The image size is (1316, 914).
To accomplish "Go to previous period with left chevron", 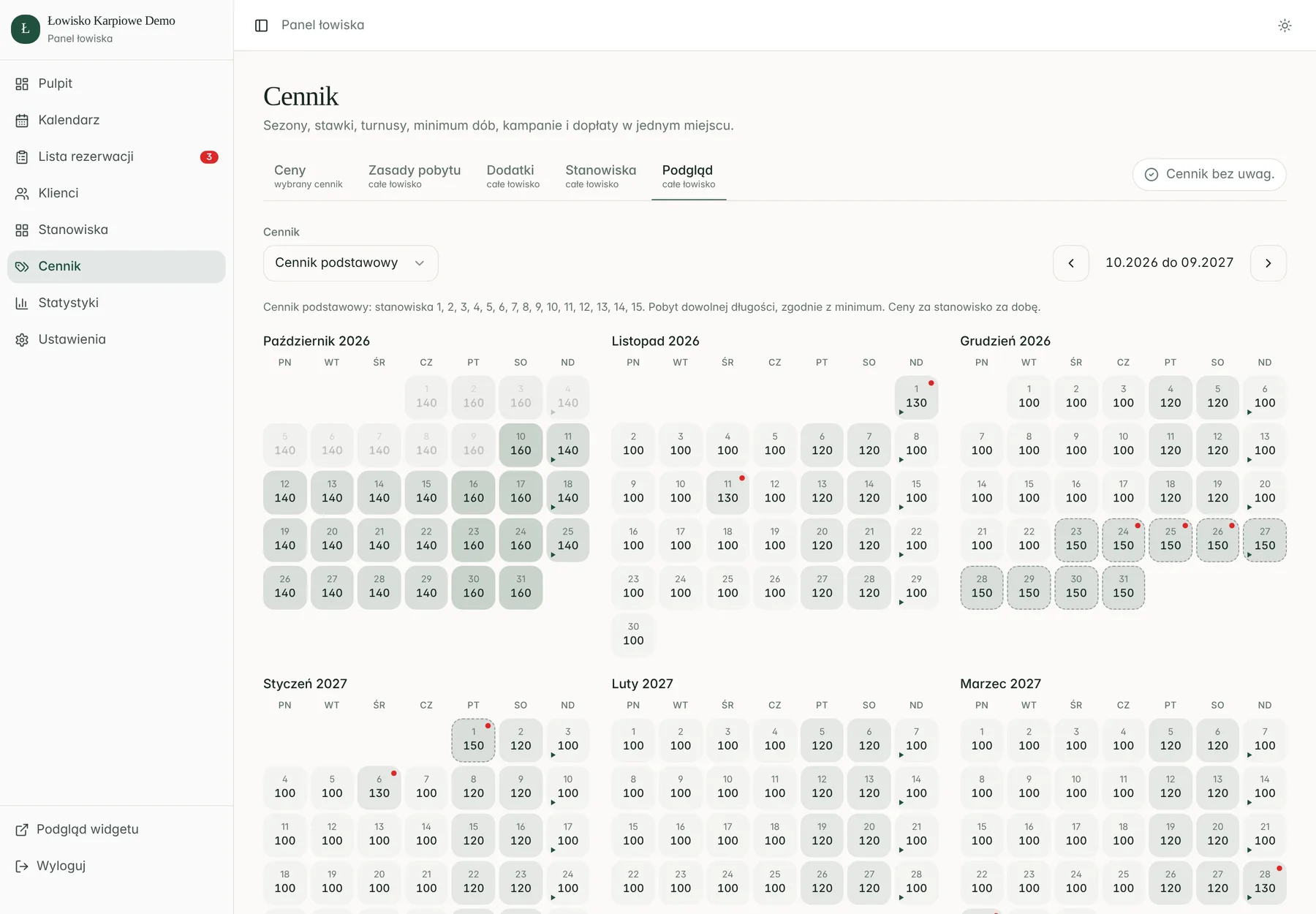I will pyautogui.click(x=1071, y=263).
